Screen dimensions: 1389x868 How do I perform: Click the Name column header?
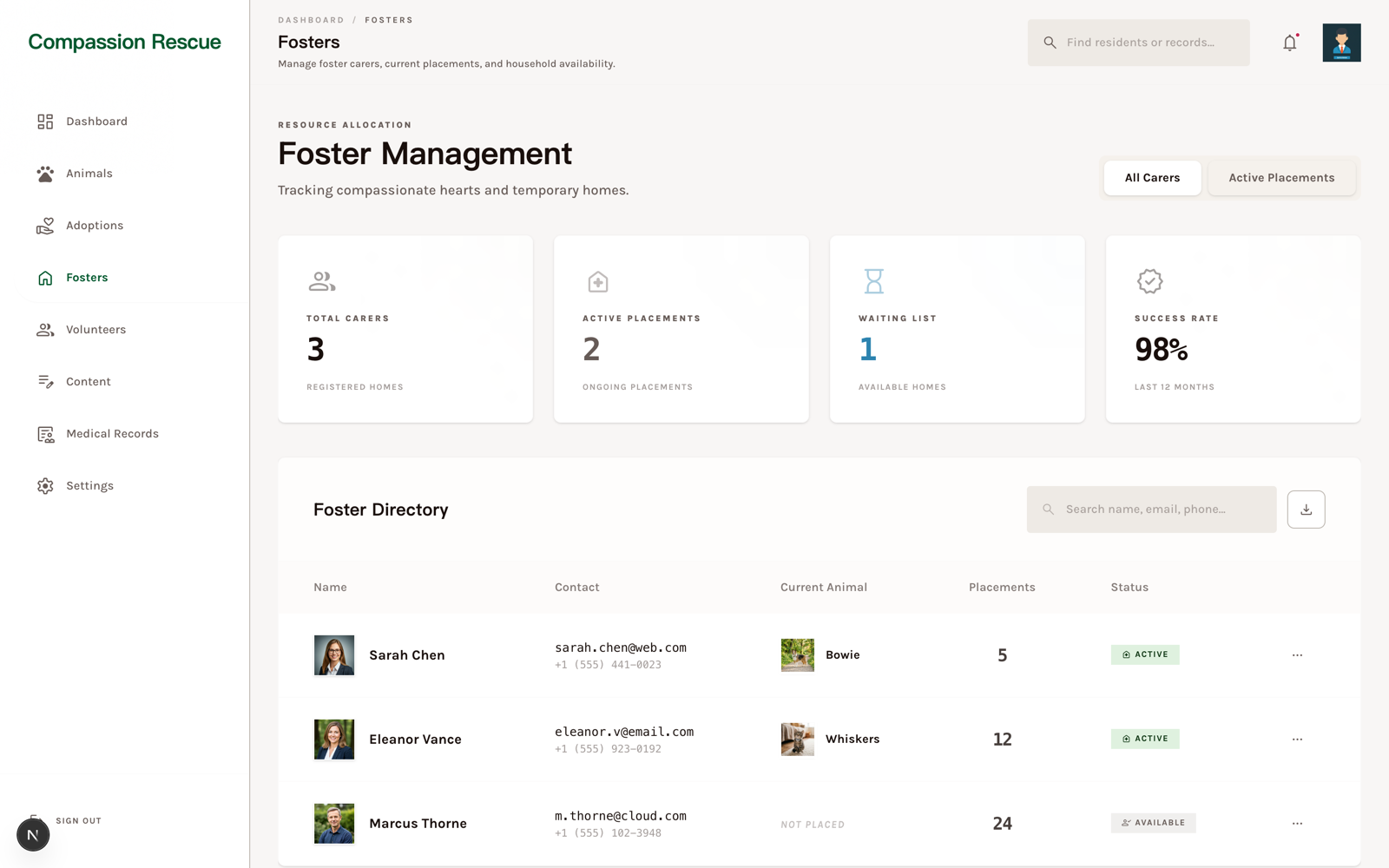pos(330,588)
